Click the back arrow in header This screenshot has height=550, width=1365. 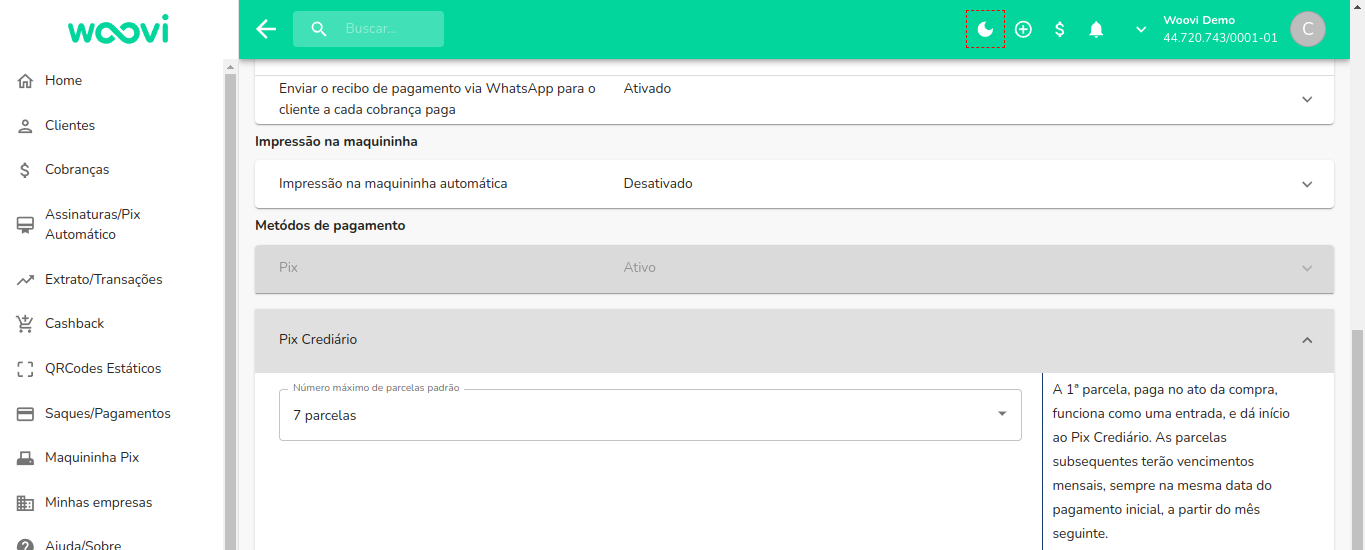pyautogui.click(x=266, y=29)
